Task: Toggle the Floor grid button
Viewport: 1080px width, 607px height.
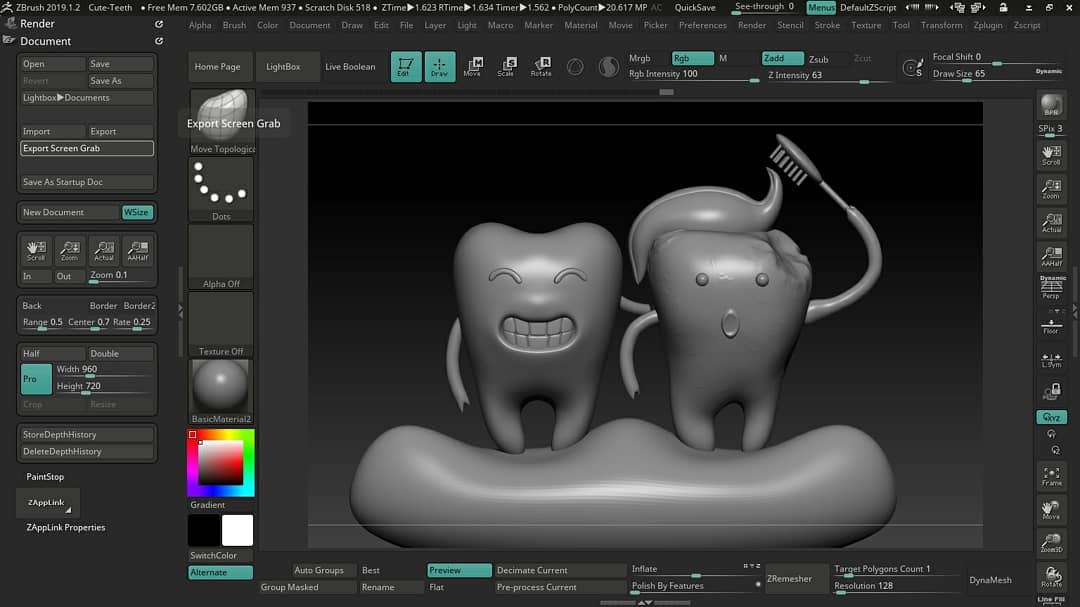Action: point(1051,326)
